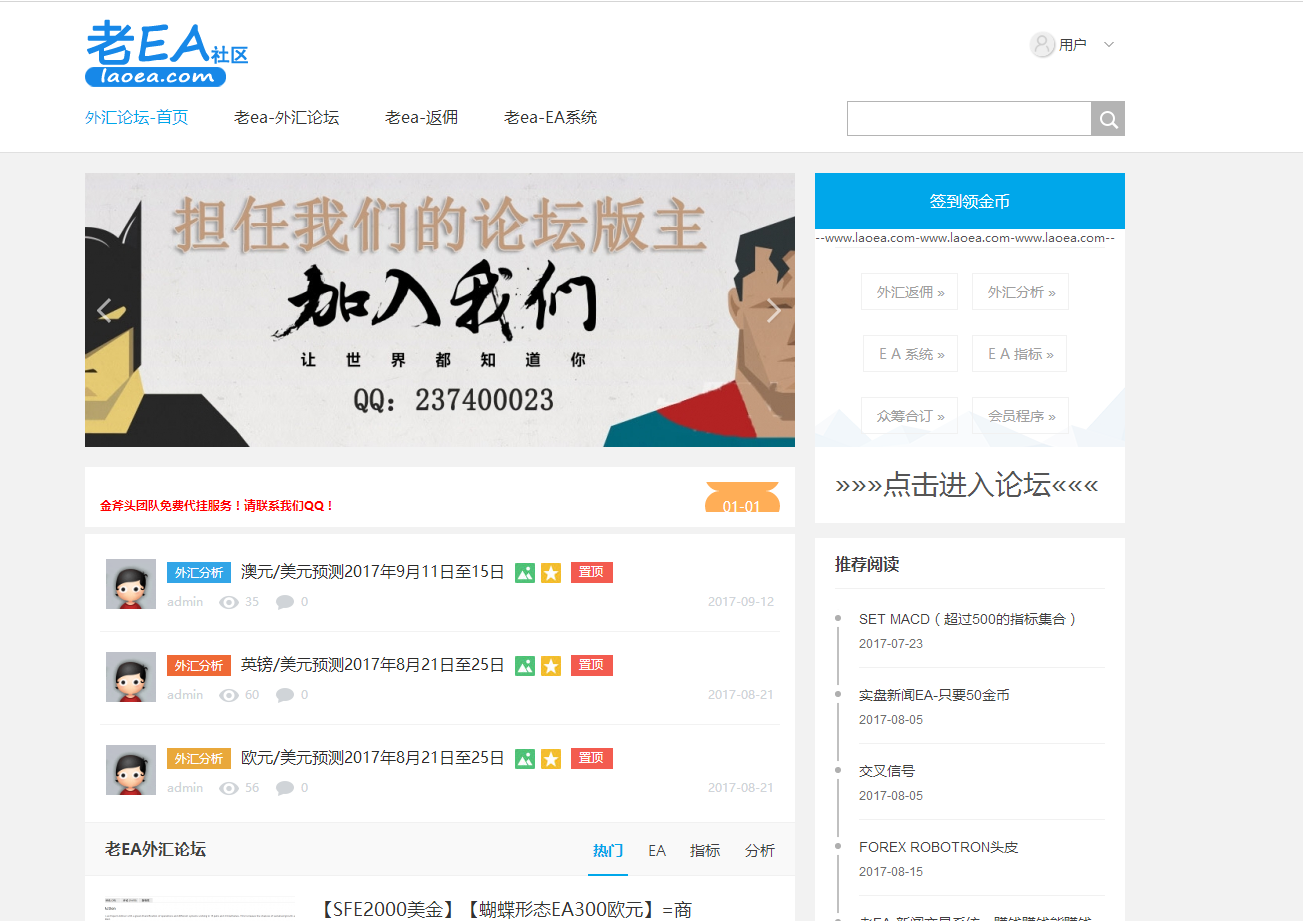Viewport: 1303px width, 921px height.
Task: Open the 外汇分析 » sidebar button
Action: click(x=1020, y=292)
